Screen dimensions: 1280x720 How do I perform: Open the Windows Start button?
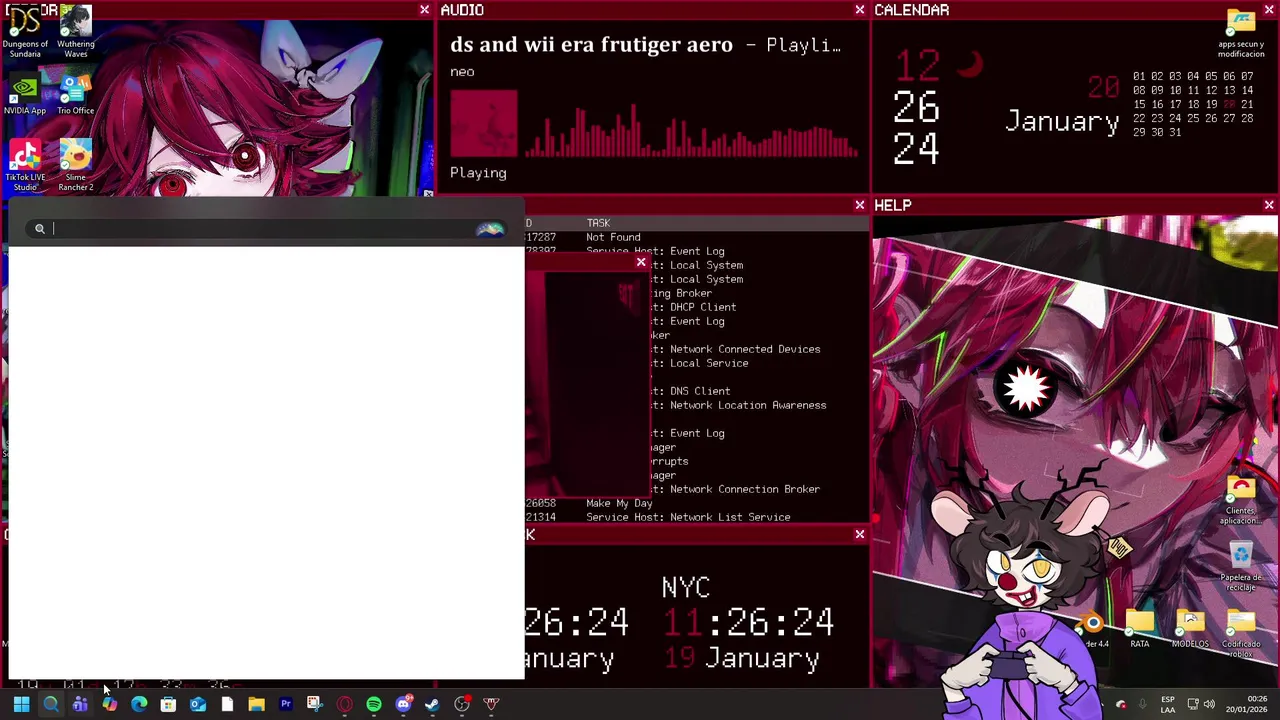pos(21,705)
